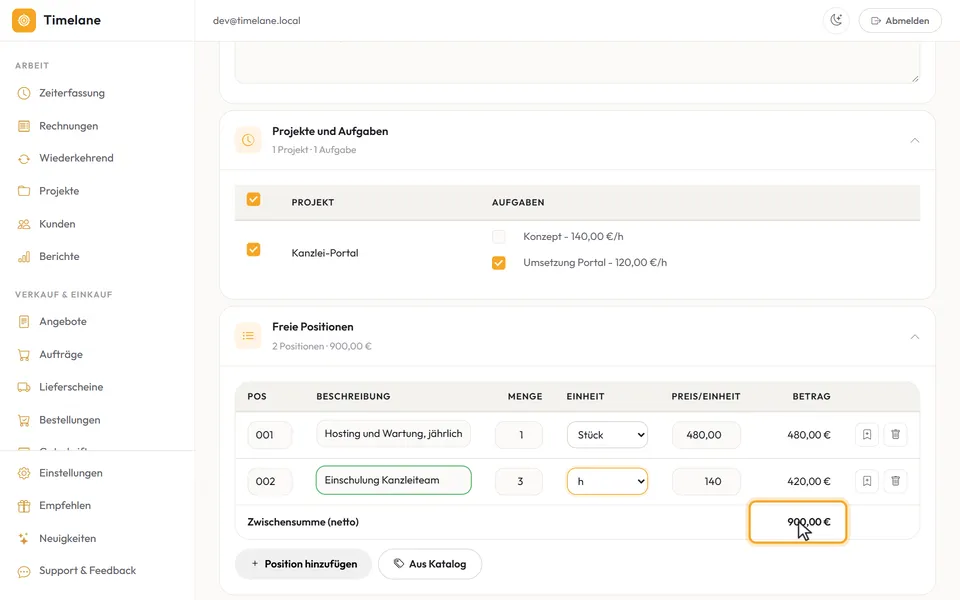Go to Angebote in sidebar

coord(62,321)
